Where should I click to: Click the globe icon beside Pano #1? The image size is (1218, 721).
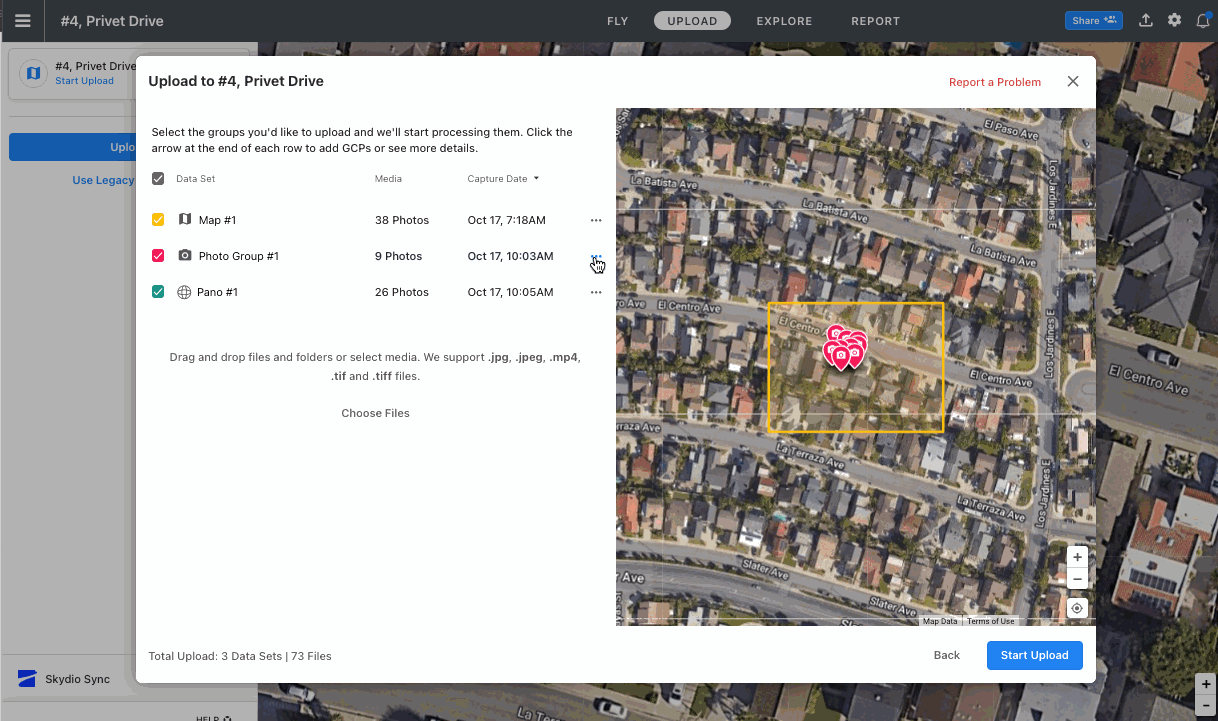184,291
